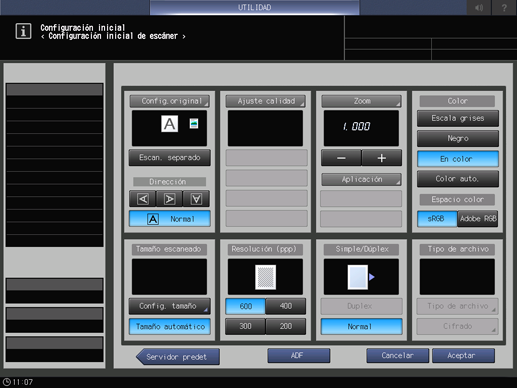Click the information icon beside Configuración inicial
This screenshot has height=388, width=517.
pos(23,31)
